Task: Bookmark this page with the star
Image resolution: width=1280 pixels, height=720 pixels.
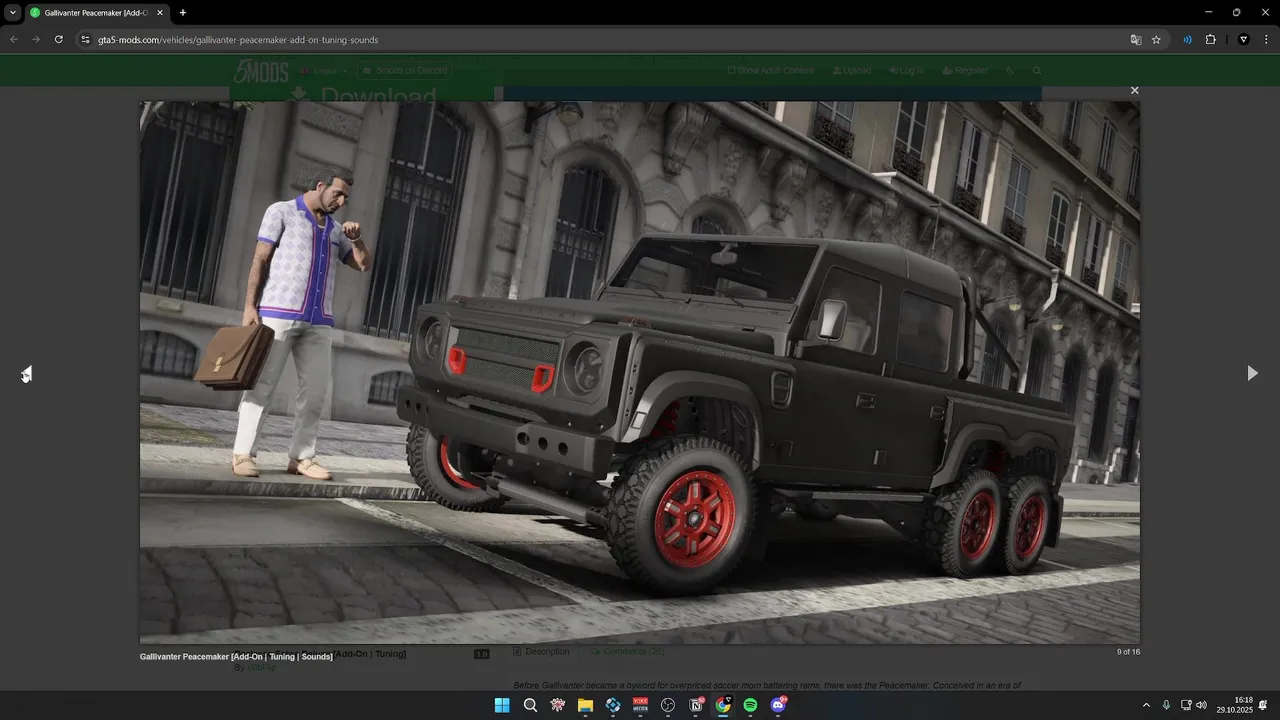Action: pos(1156,40)
